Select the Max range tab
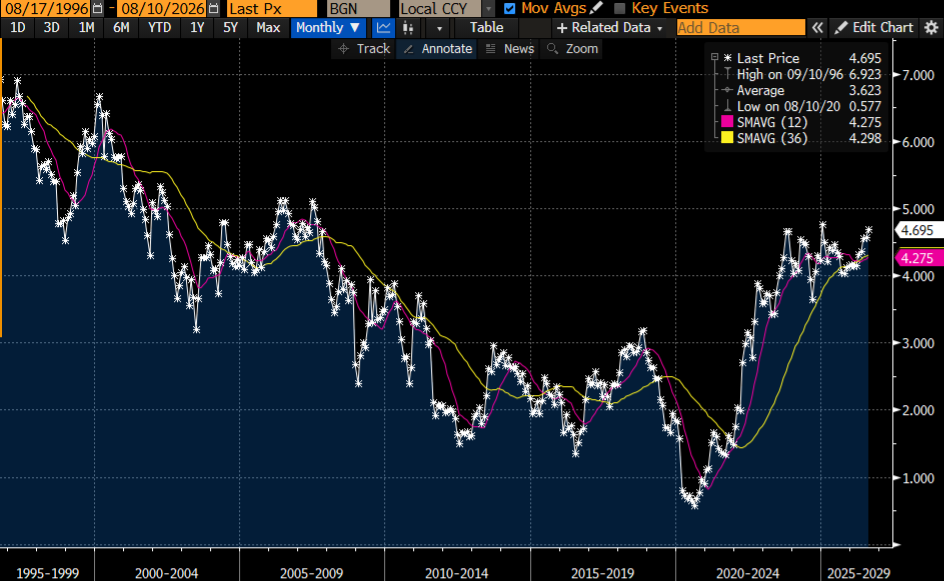Viewport: 944px width, 581px height. tap(268, 28)
